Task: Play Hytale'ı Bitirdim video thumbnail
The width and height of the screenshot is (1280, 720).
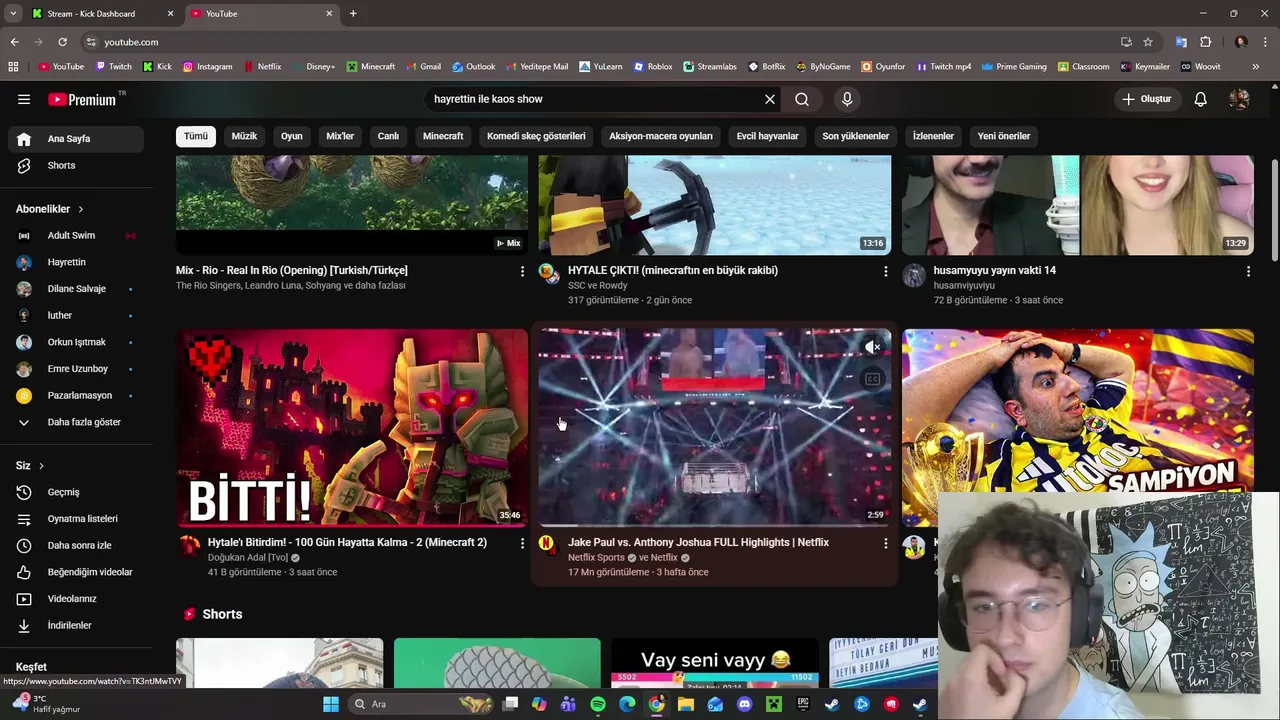Action: click(352, 428)
